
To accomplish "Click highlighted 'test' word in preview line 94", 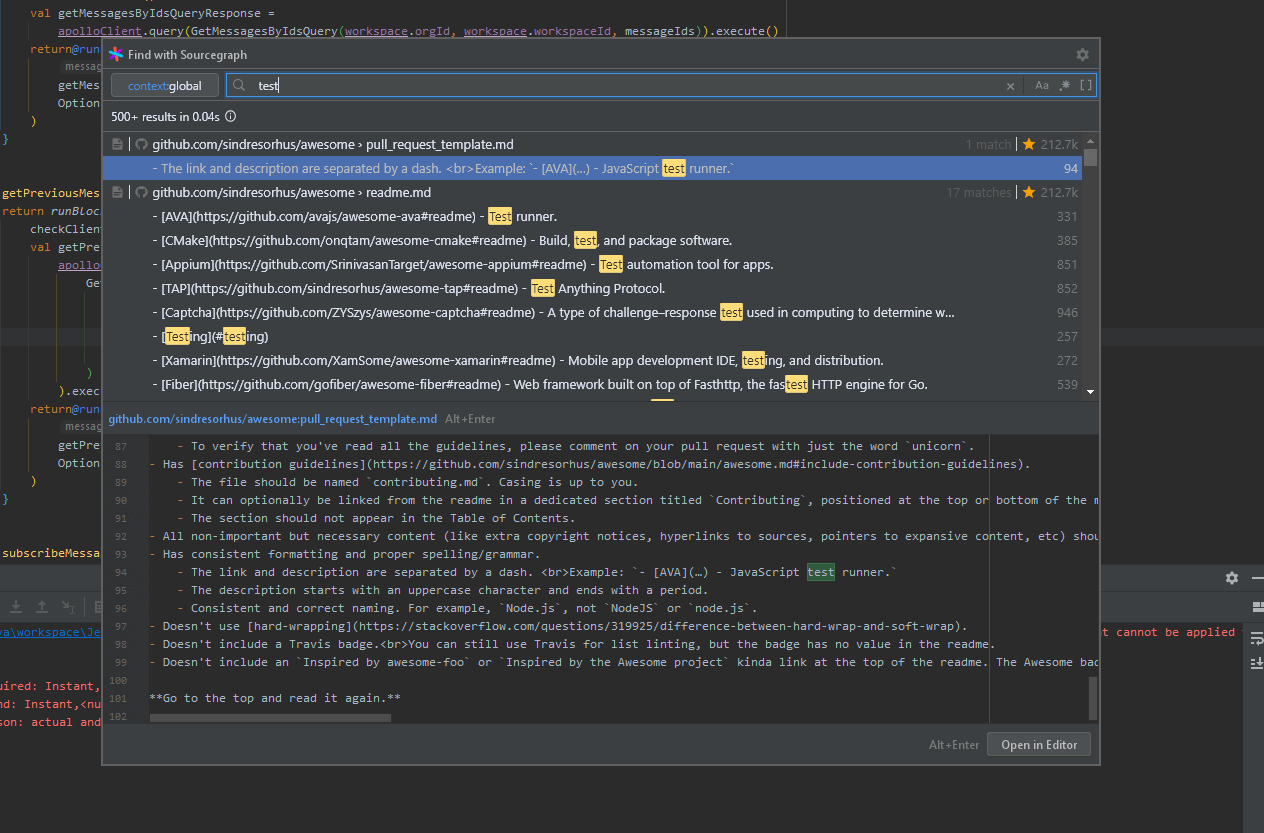I will [x=820, y=572].
